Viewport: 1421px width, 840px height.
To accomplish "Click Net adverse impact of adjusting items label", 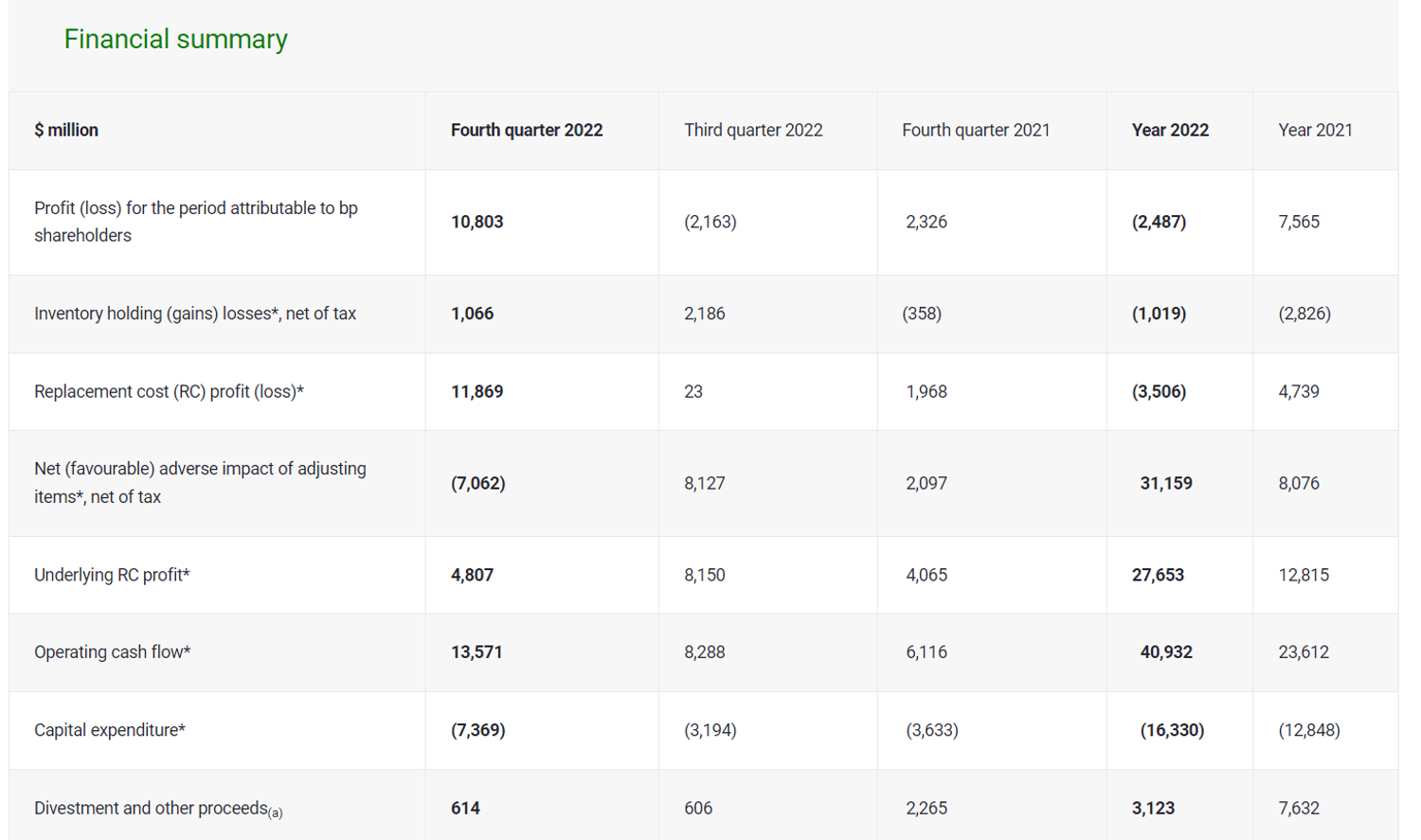I will 200,483.
